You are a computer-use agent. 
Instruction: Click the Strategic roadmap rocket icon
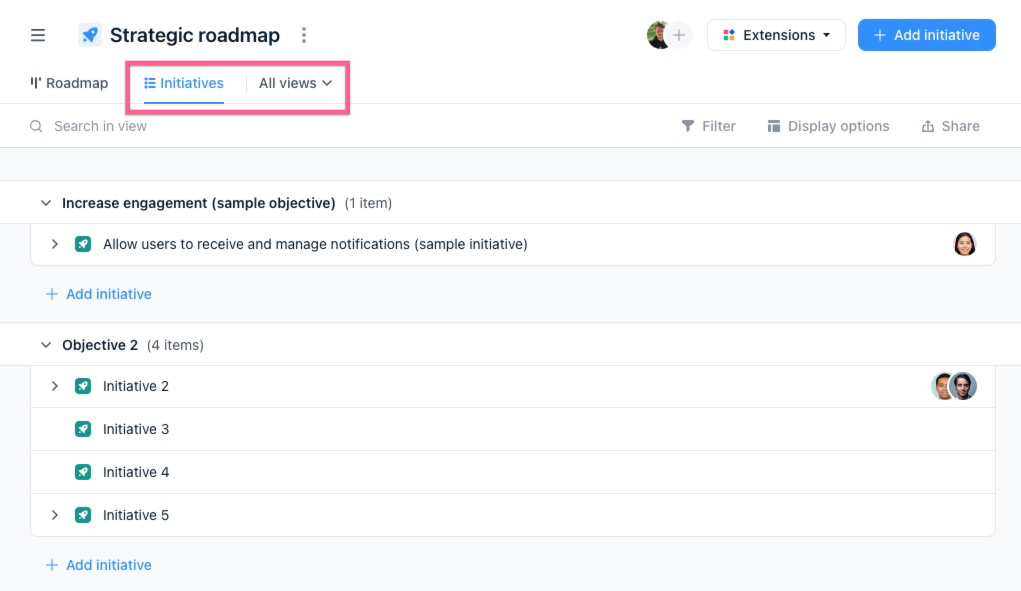point(90,35)
